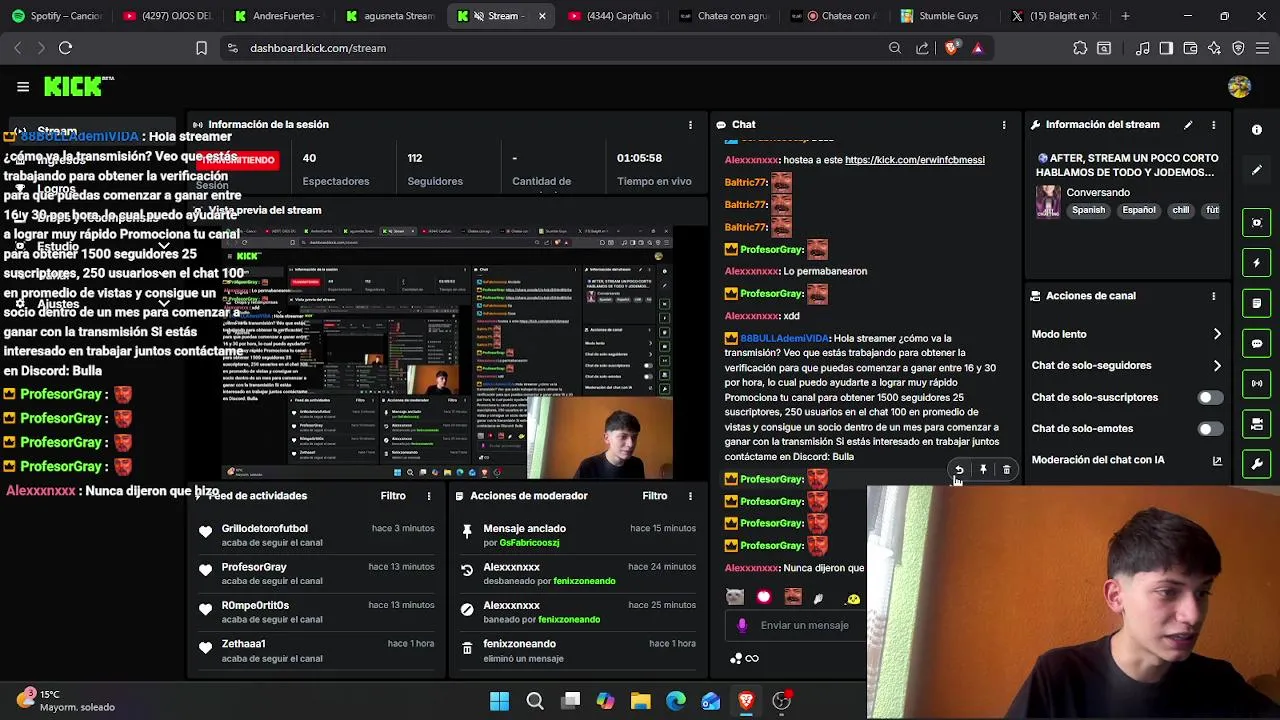This screenshot has width=1280, height=720.
Task: Delete the hovered chat message
Action: [x=1006, y=469]
